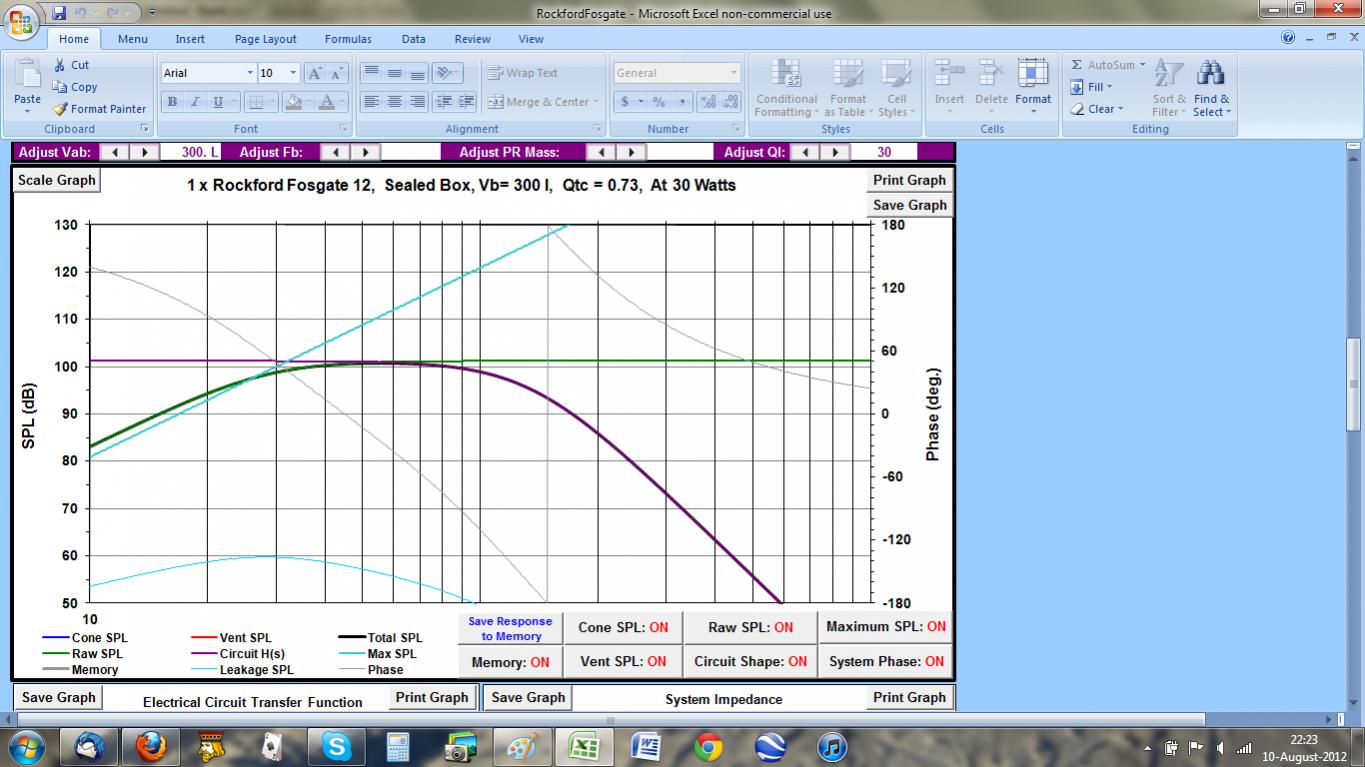Open Firefox from the taskbar
This screenshot has width=1365, height=767.
[x=151, y=747]
